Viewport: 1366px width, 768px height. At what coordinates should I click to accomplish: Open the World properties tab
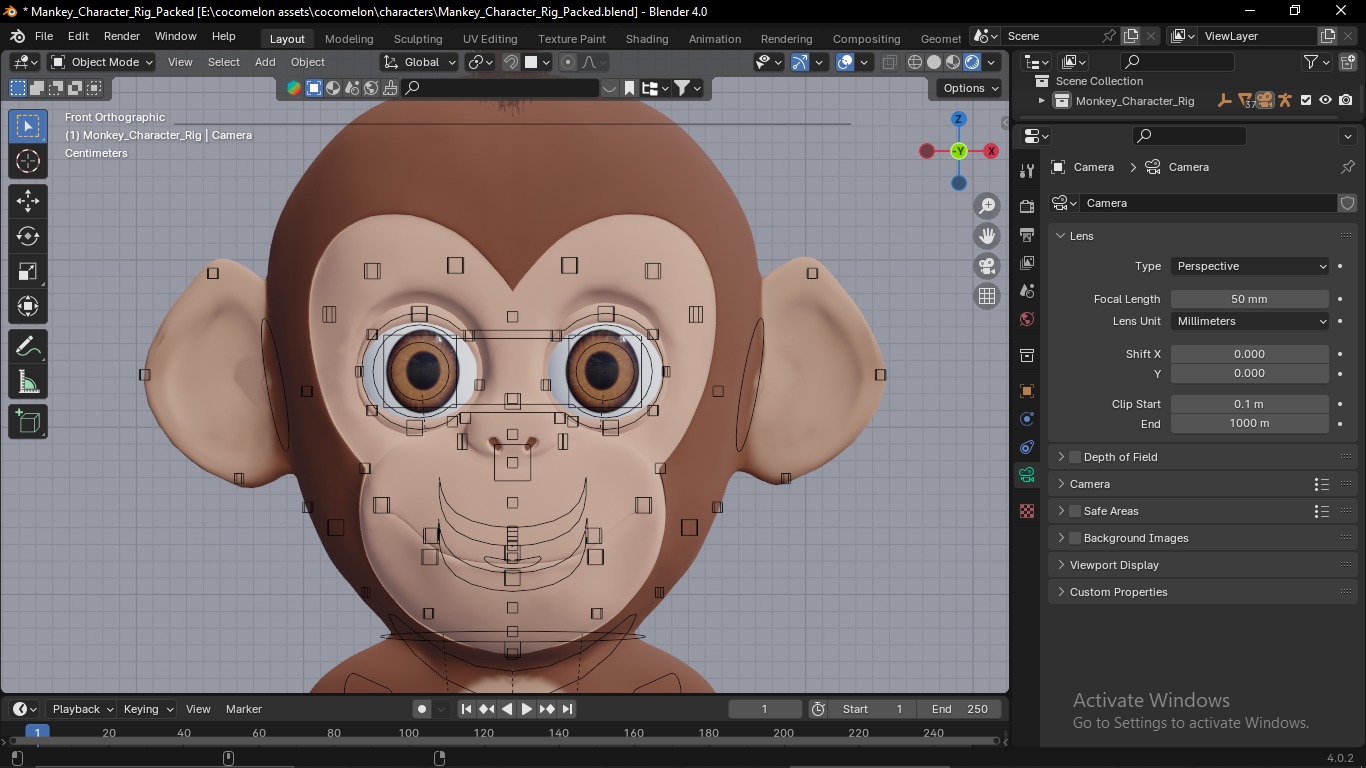coord(1027,320)
